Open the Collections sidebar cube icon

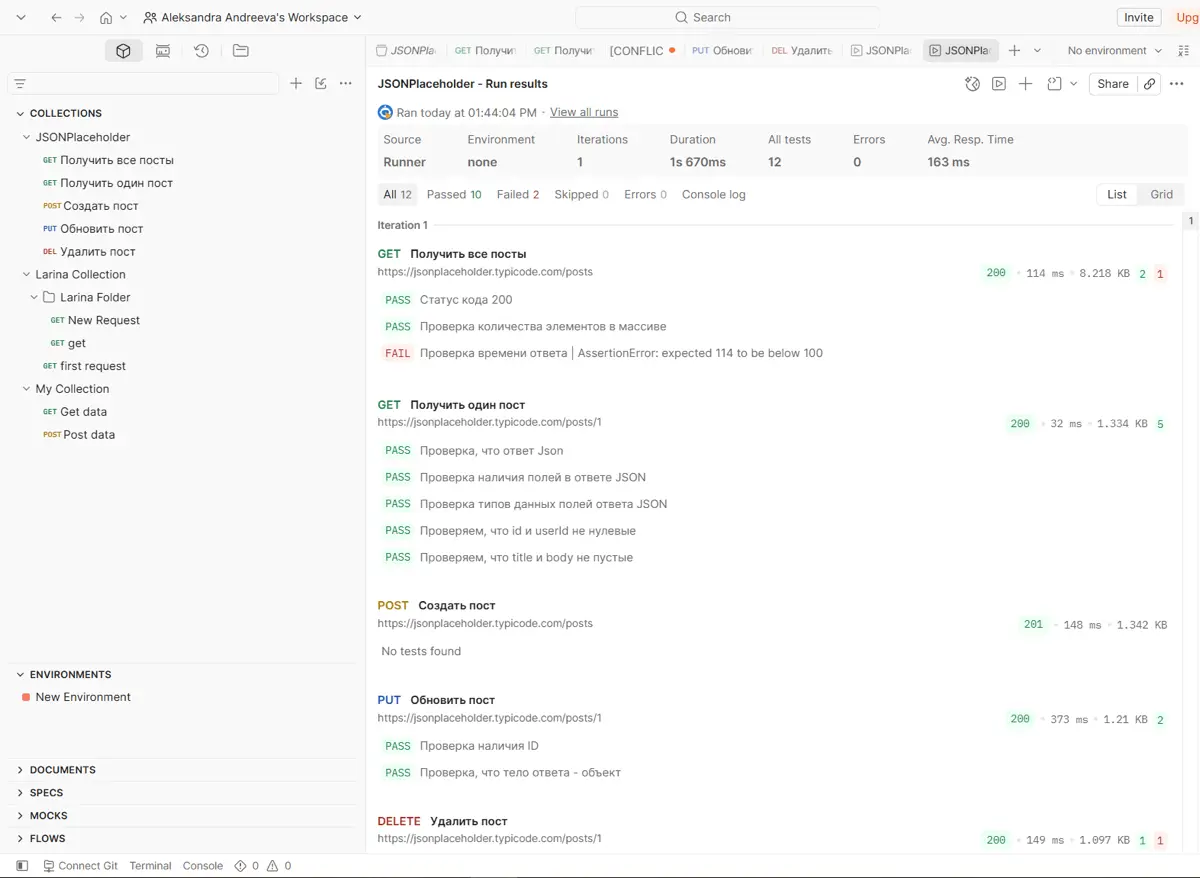[123, 51]
